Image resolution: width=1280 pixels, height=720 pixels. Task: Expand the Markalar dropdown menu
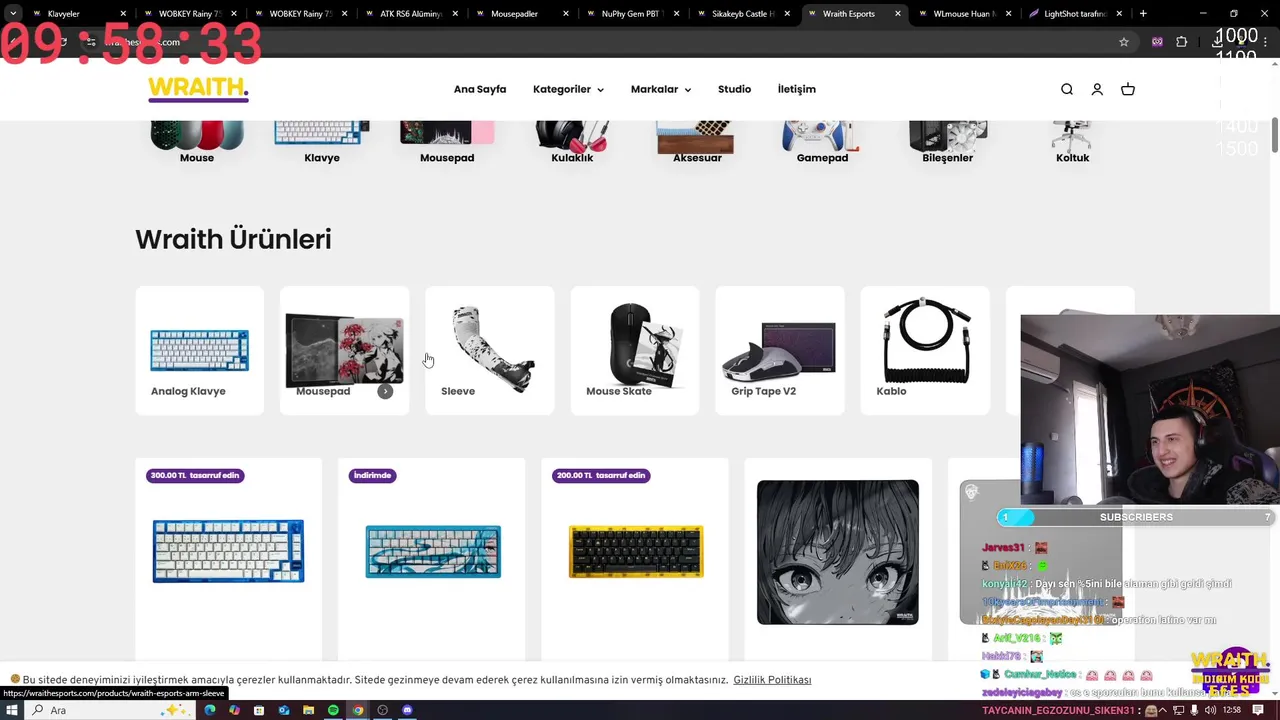661,89
